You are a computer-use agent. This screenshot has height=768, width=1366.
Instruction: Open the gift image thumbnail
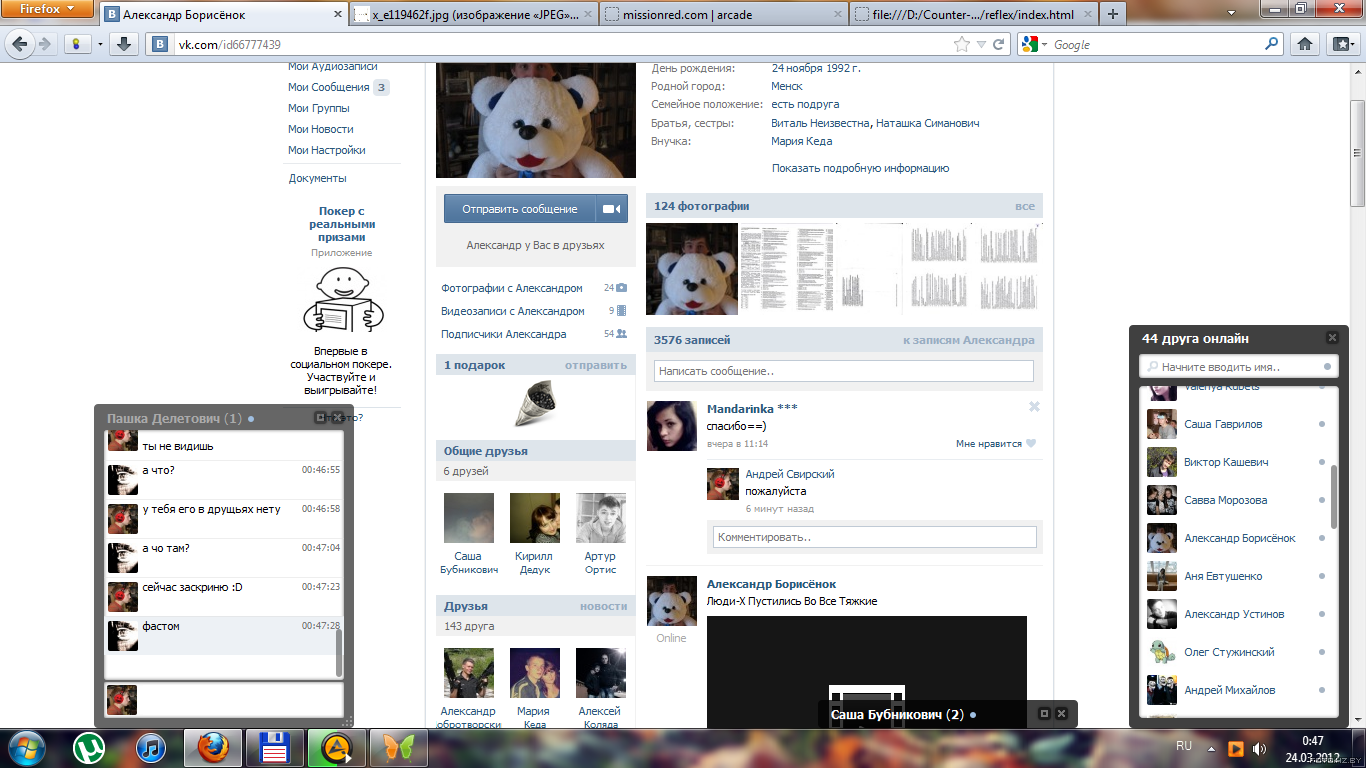tap(535, 404)
